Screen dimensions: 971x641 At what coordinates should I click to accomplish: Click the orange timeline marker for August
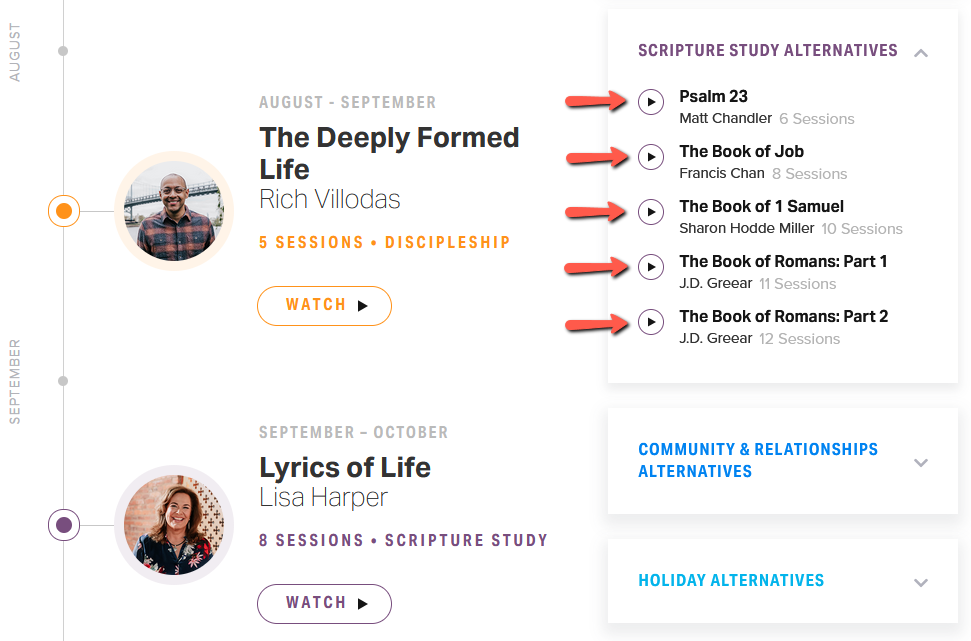[64, 211]
